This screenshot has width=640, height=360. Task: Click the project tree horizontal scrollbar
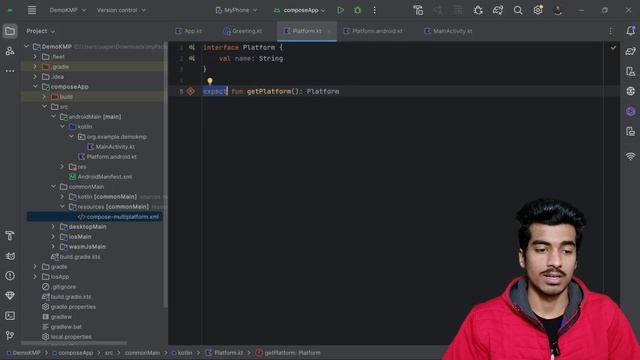[74, 343]
